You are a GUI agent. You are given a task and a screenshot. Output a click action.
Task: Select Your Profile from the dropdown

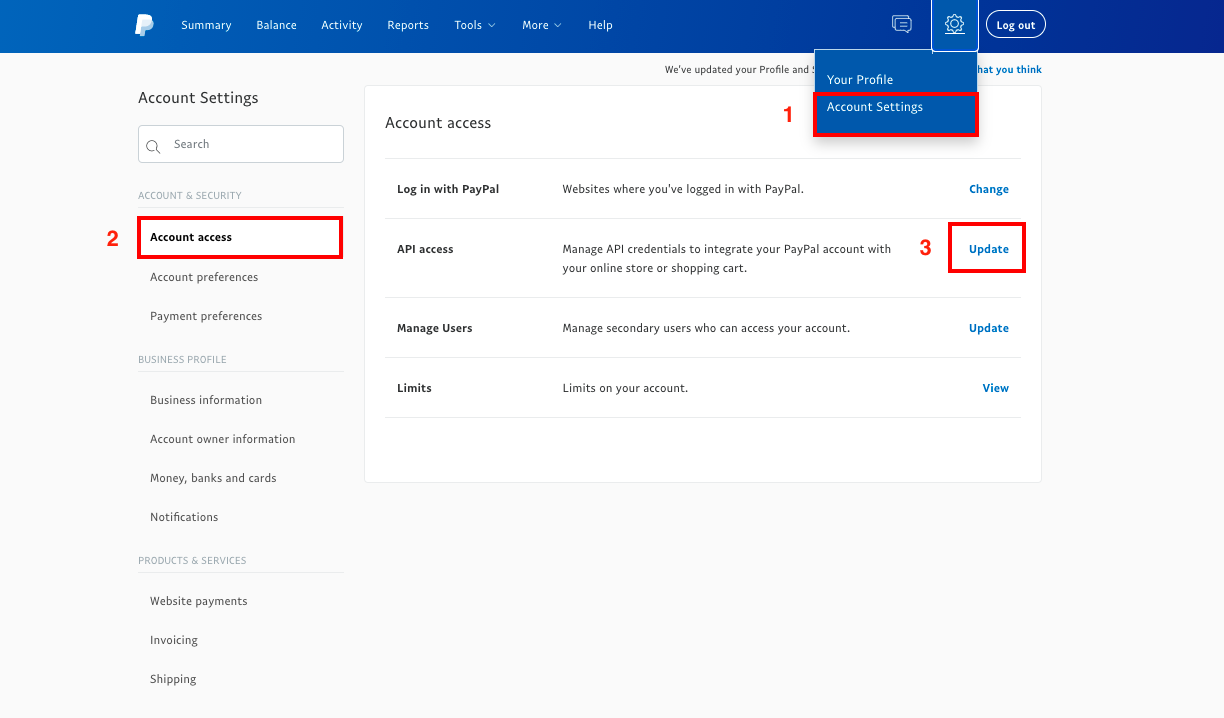[x=860, y=80]
